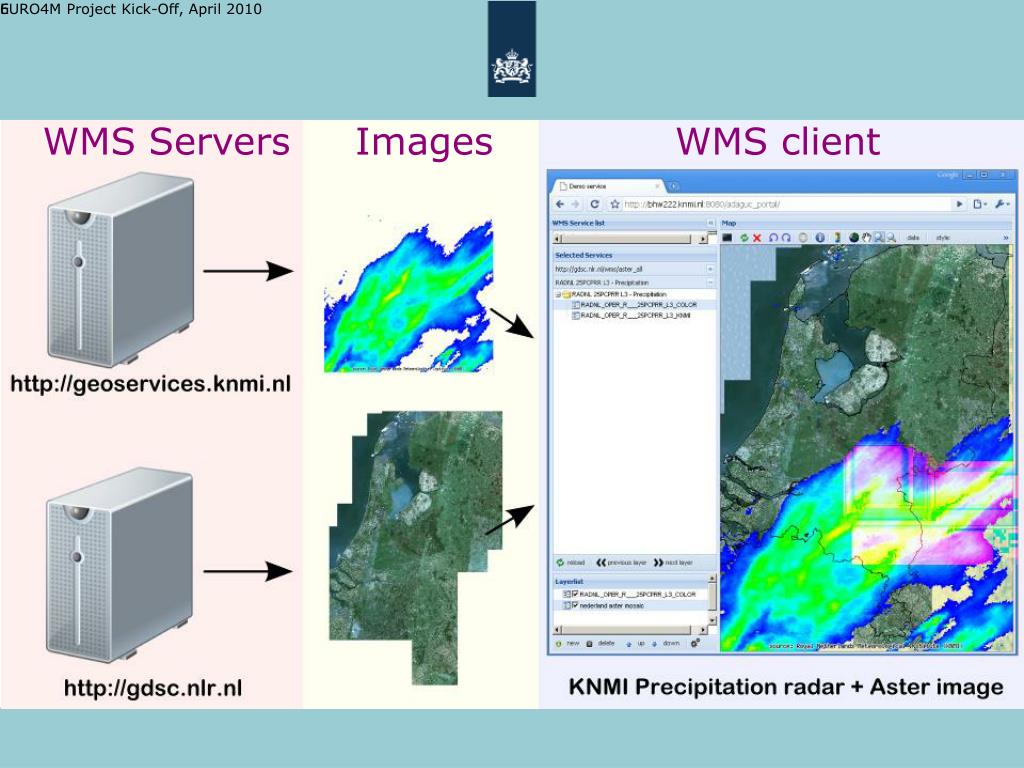Reload the page with the browser refresh icon
The height and width of the screenshot is (768, 1024).
click(594, 204)
